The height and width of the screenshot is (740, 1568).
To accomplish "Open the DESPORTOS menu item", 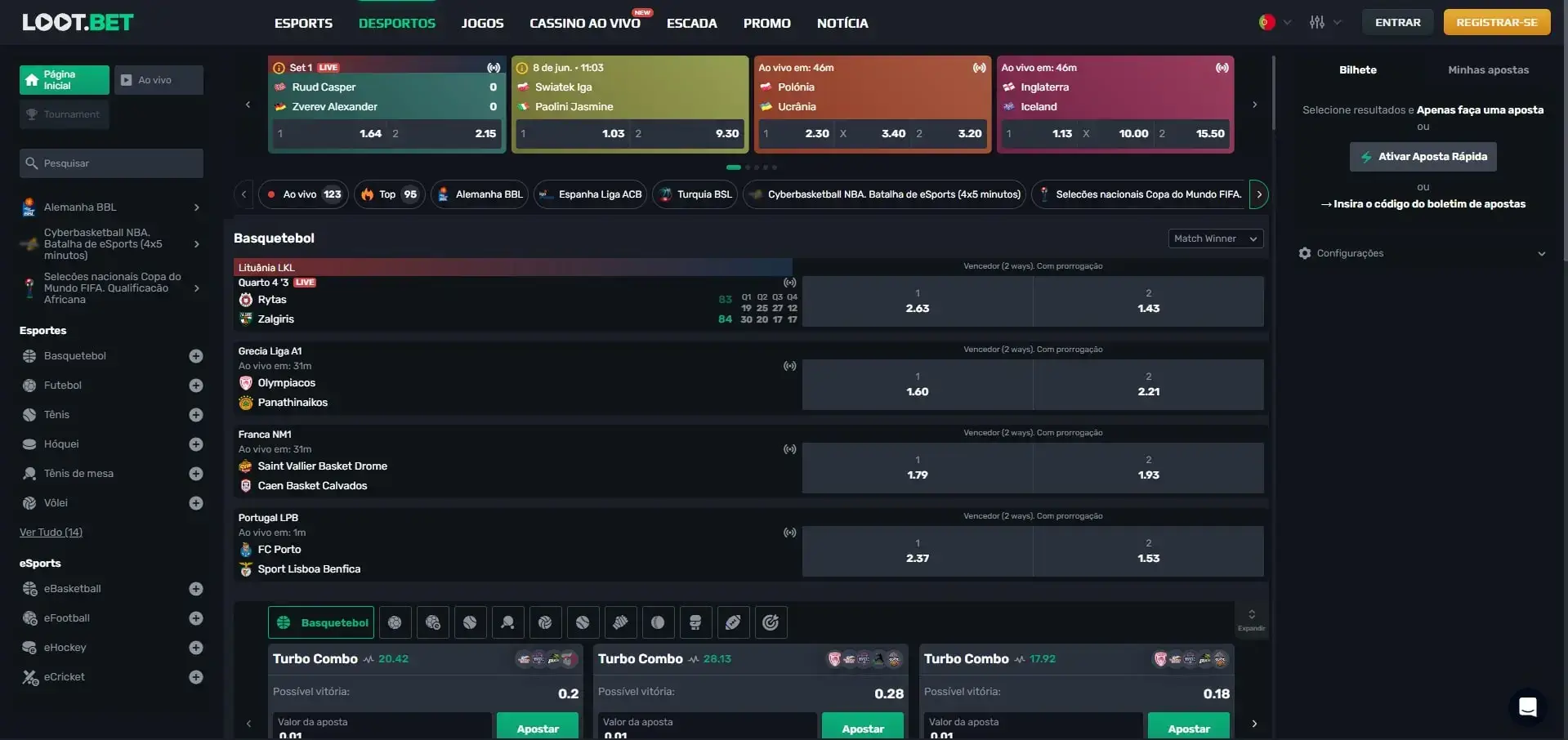I will pyautogui.click(x=397, y=23).
